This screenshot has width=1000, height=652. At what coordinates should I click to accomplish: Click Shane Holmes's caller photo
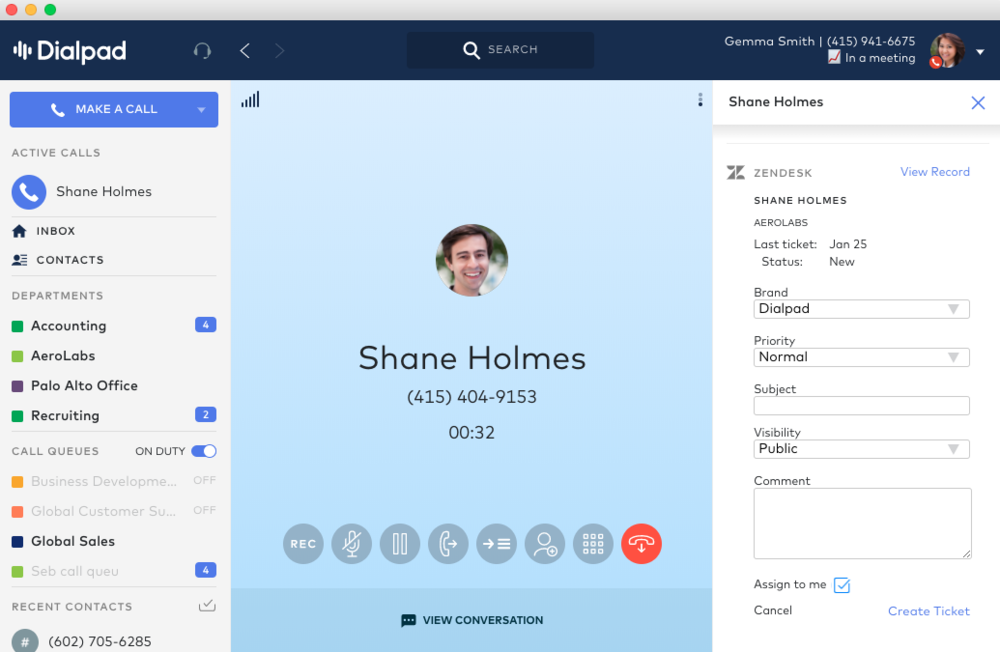472,260
